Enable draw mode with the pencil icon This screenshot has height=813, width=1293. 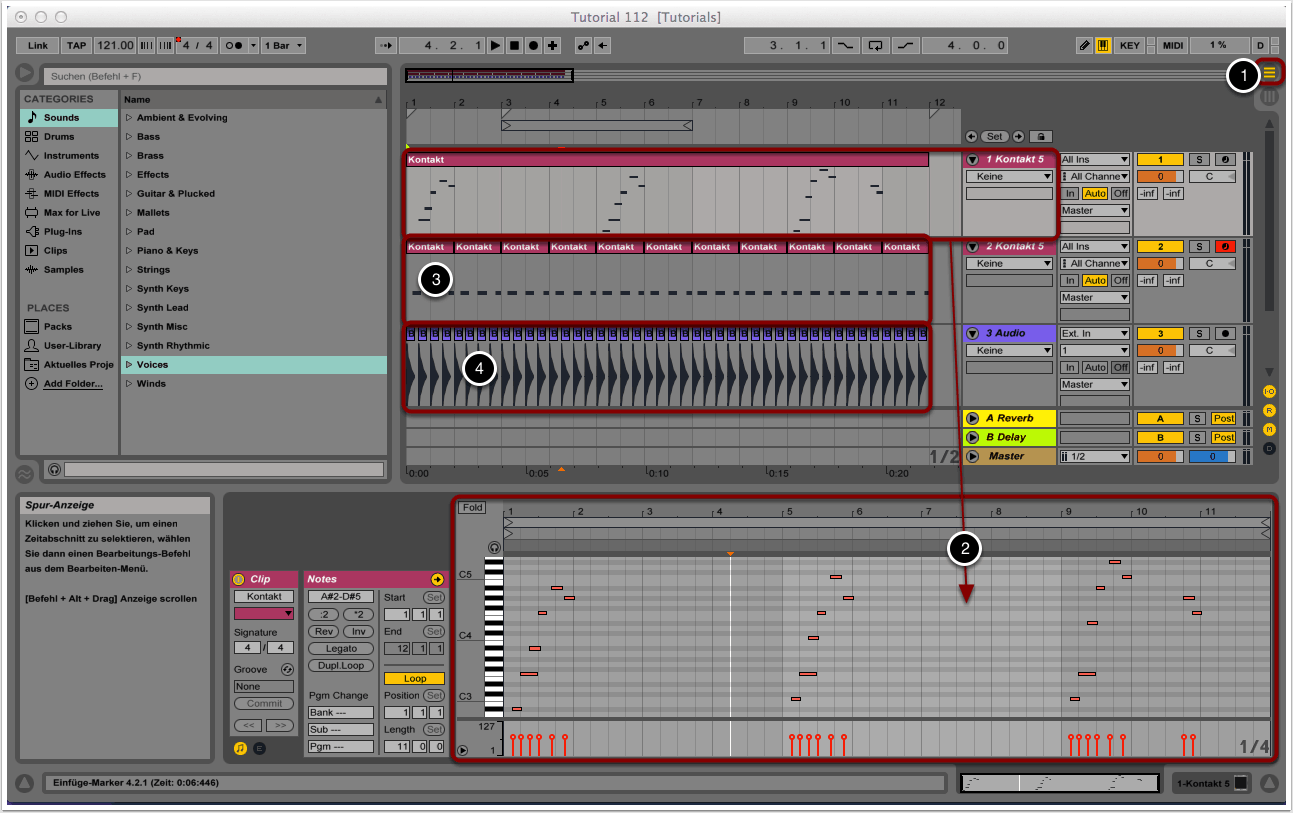pos(1084,45)
